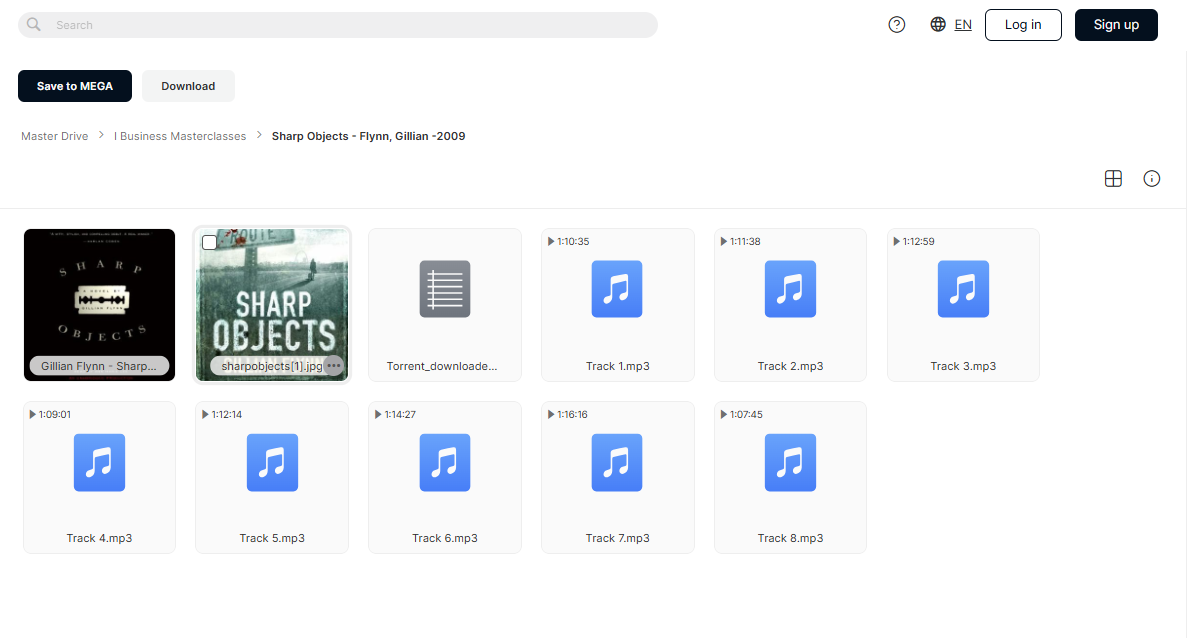Click Sharp Objects - Flynn, Gillian -2009 breadcrumb
Screen dimensions: 1187x638
click(x=369, y=136)
